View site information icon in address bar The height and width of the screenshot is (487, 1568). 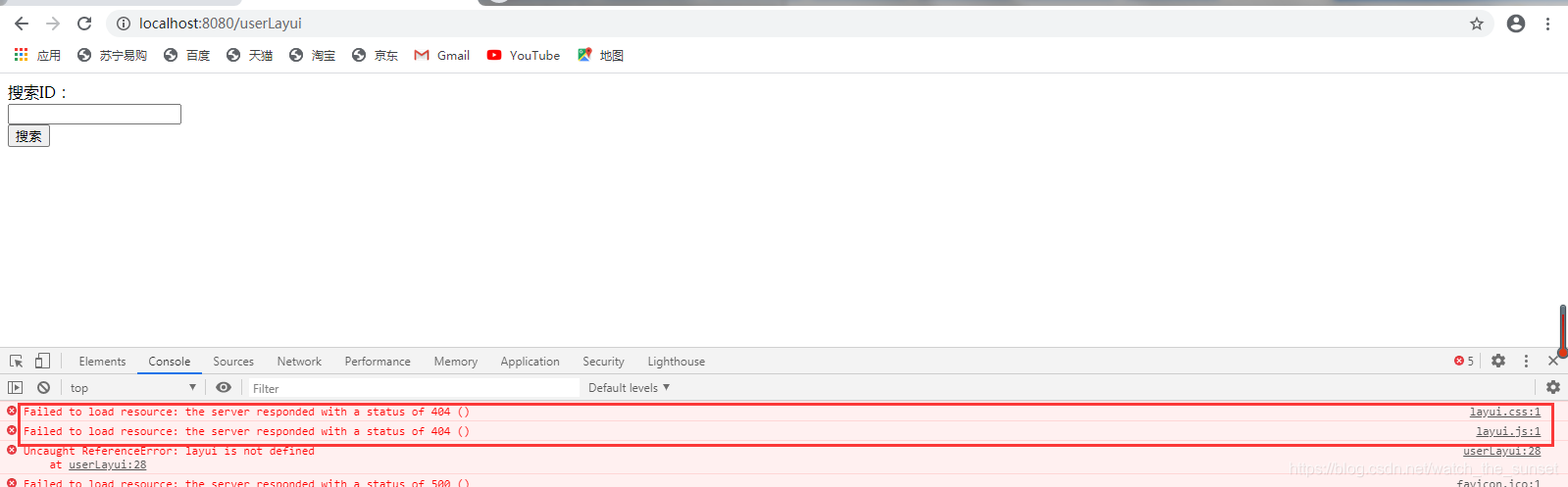click(124, 24)
